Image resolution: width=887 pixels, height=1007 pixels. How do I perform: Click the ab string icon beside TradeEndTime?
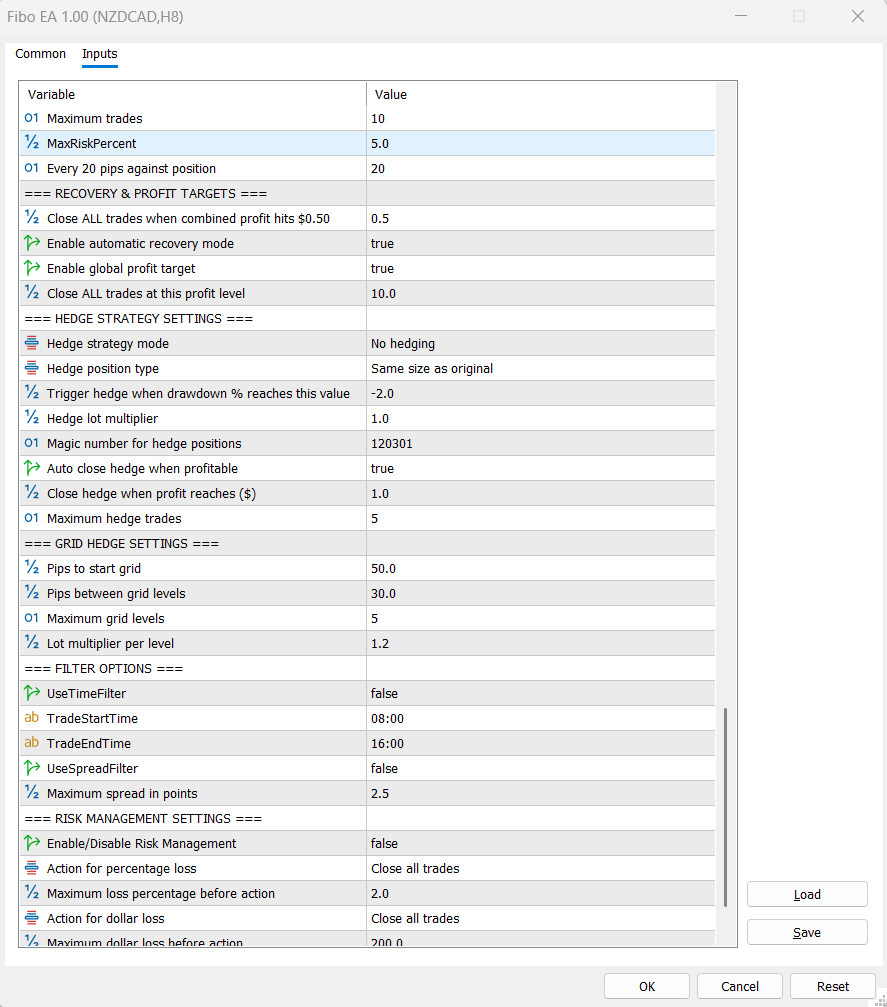[31, 743]
